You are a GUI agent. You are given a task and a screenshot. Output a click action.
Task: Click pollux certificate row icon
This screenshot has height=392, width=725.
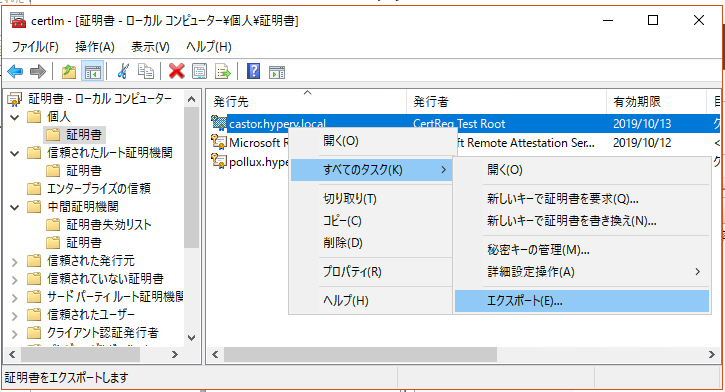click(x=219, y=161)
